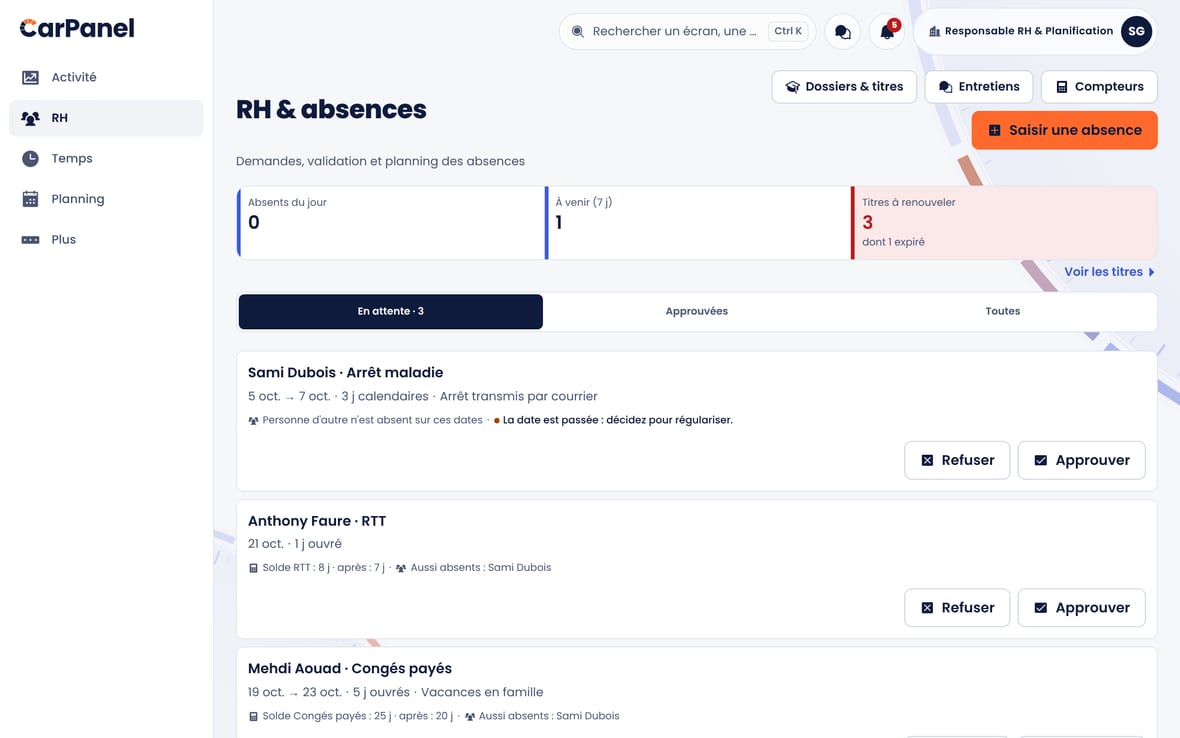The image size is (1180, 738).
Task: Click the Plus ellipsis icon
Action: (30, 240)
